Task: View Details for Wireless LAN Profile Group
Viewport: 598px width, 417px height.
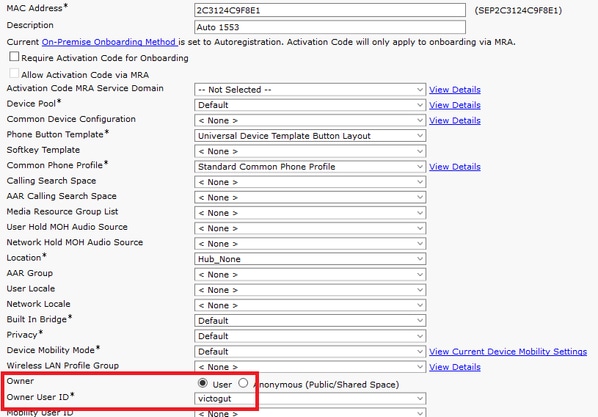Action: click(x=455, y=367)
